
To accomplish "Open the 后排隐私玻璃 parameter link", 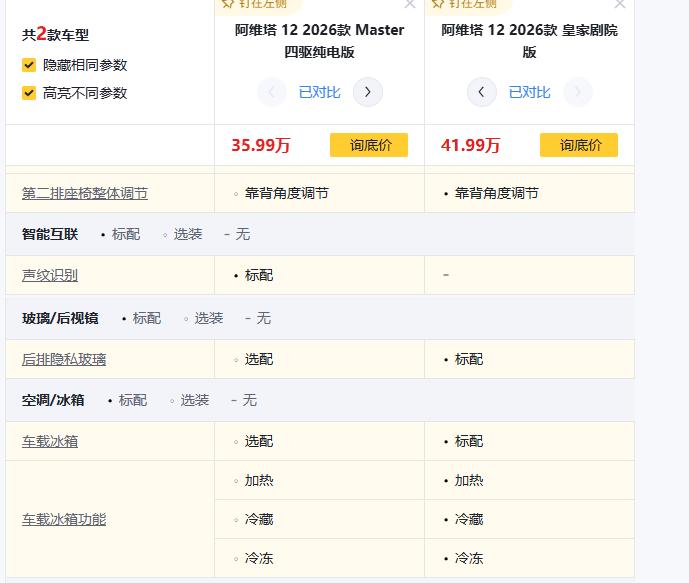I will [x=64, y=359].
